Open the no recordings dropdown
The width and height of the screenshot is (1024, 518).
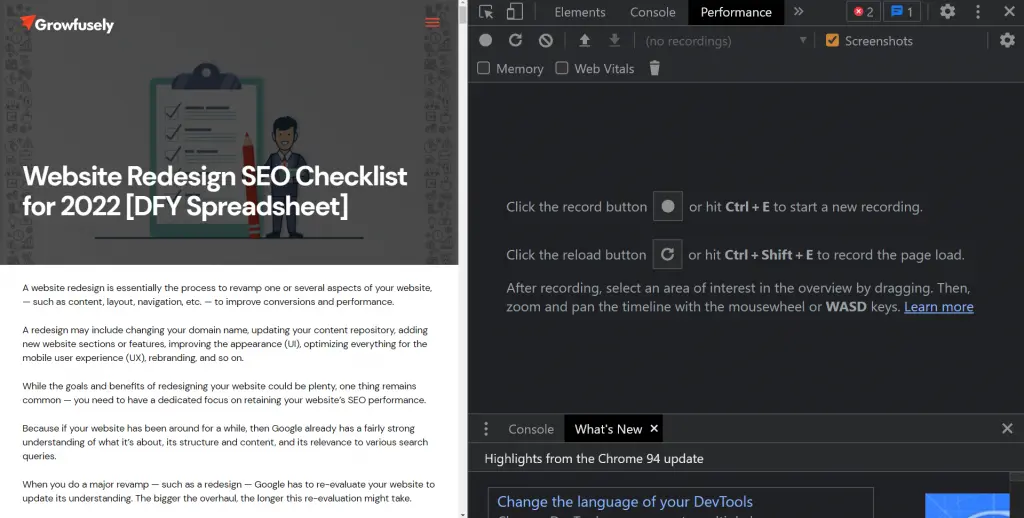[726, 41]
